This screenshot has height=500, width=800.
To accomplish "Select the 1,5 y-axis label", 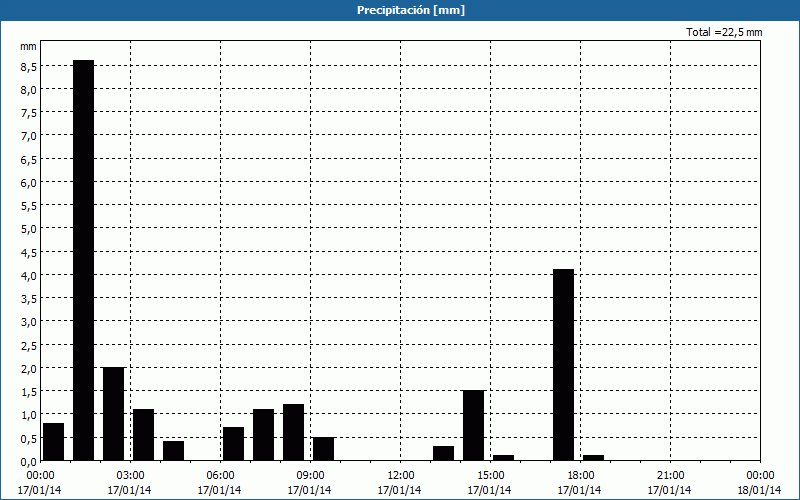I will (28, 391).
